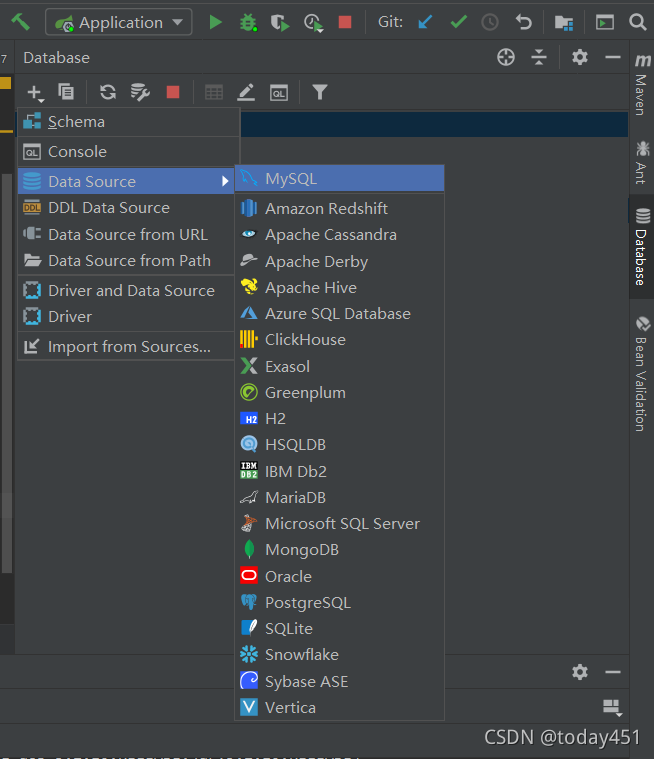
Task: Choose Data Source from Path
Action: pos(126,261)
